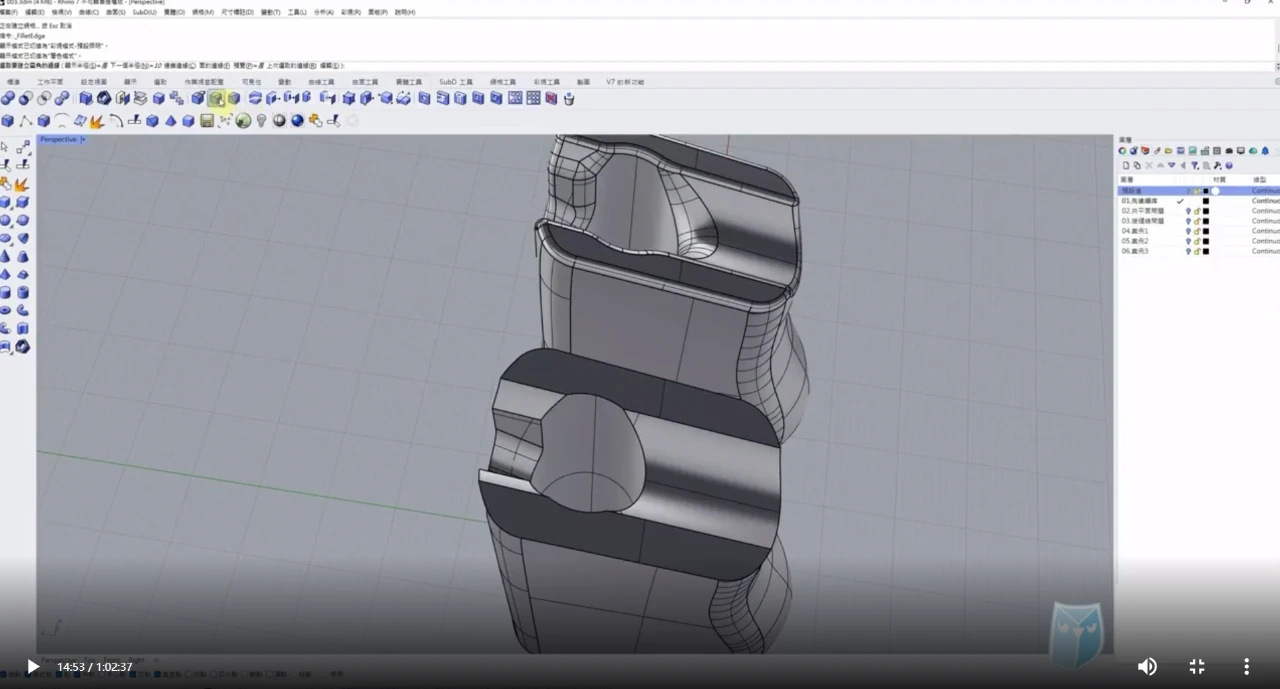Open the SubD(U) menu

(144, 12)
